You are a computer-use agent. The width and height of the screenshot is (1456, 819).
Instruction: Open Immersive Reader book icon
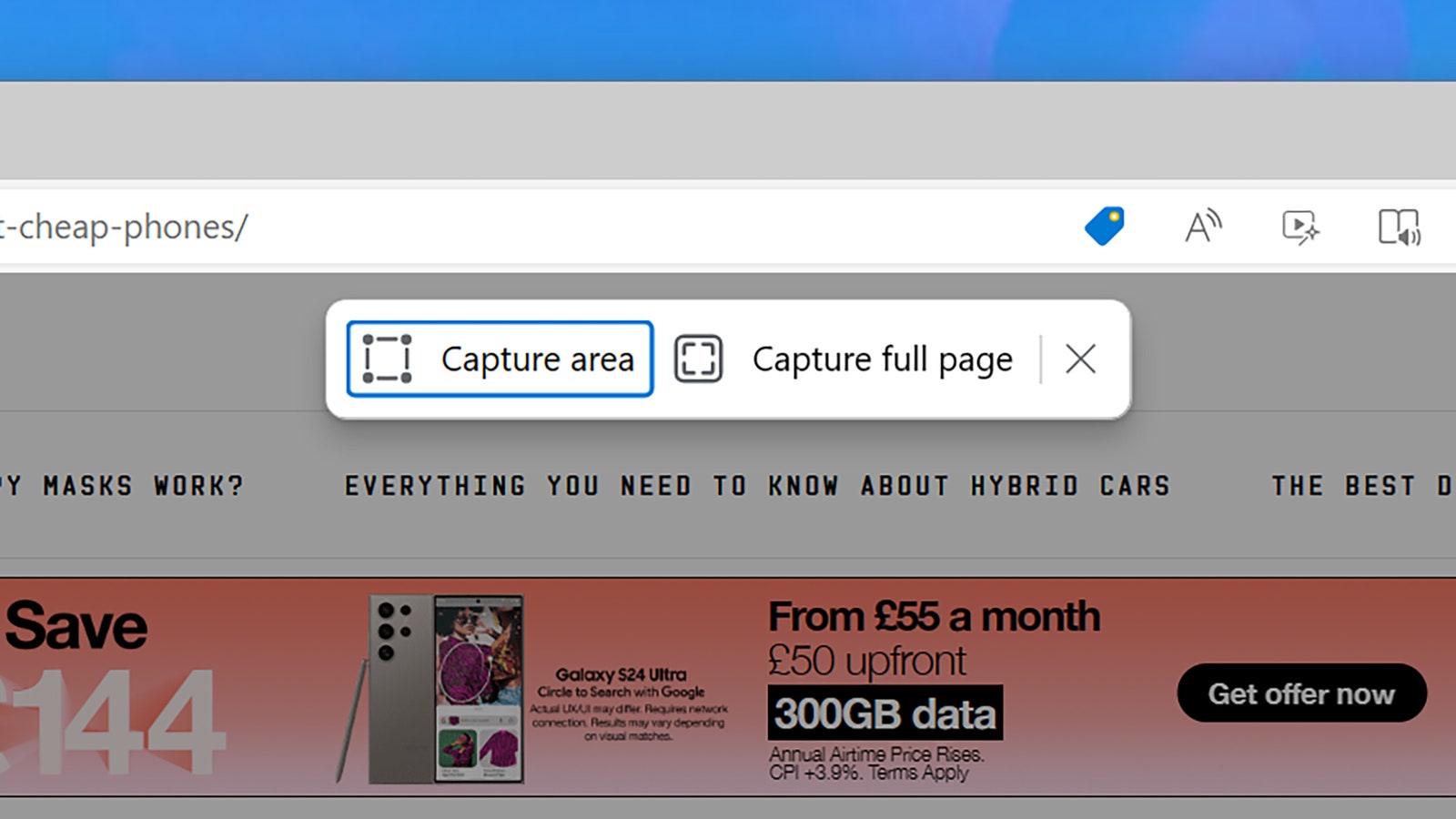pos(1399,227)
